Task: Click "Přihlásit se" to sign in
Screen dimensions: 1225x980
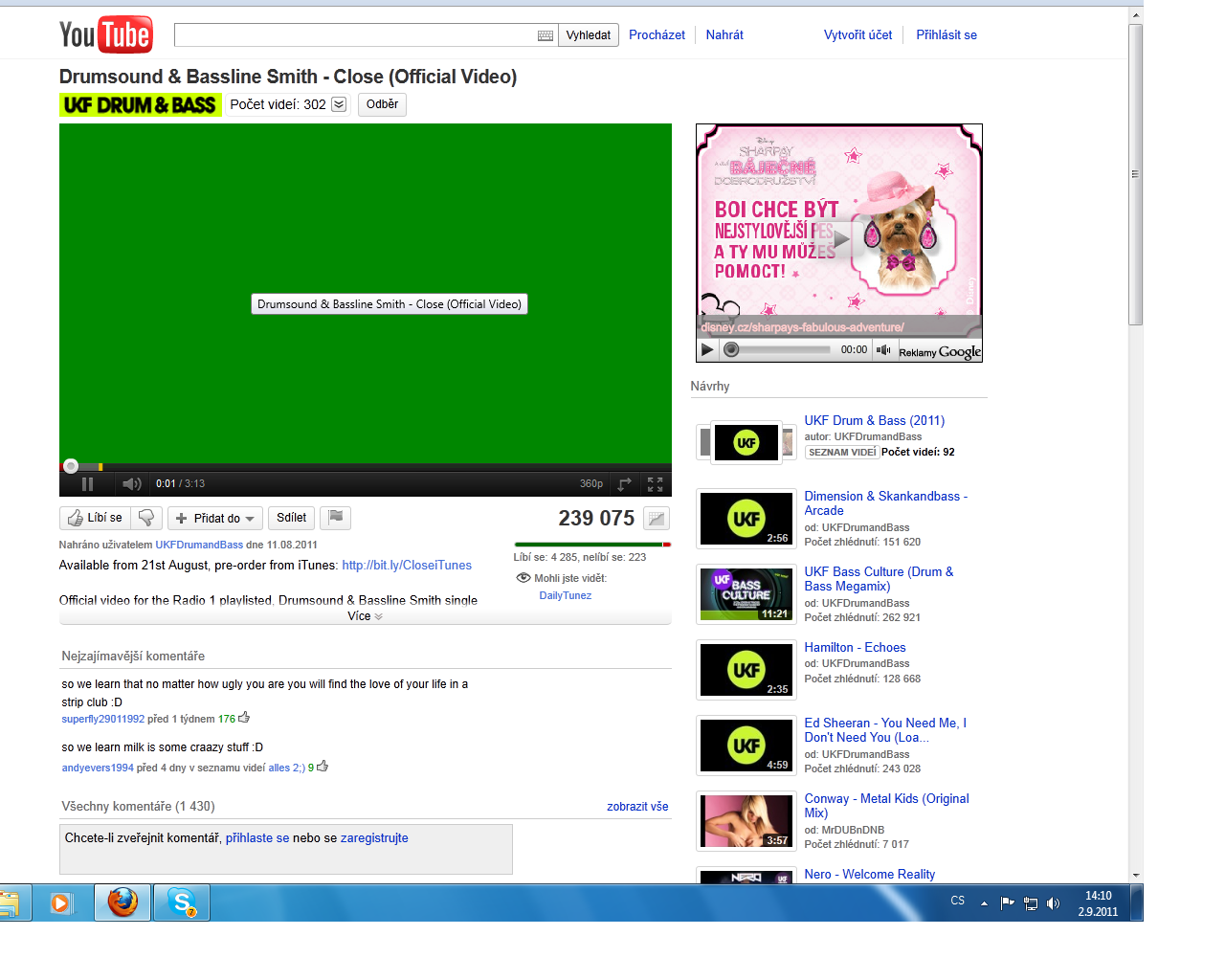Action: click(x=947, y=35)
